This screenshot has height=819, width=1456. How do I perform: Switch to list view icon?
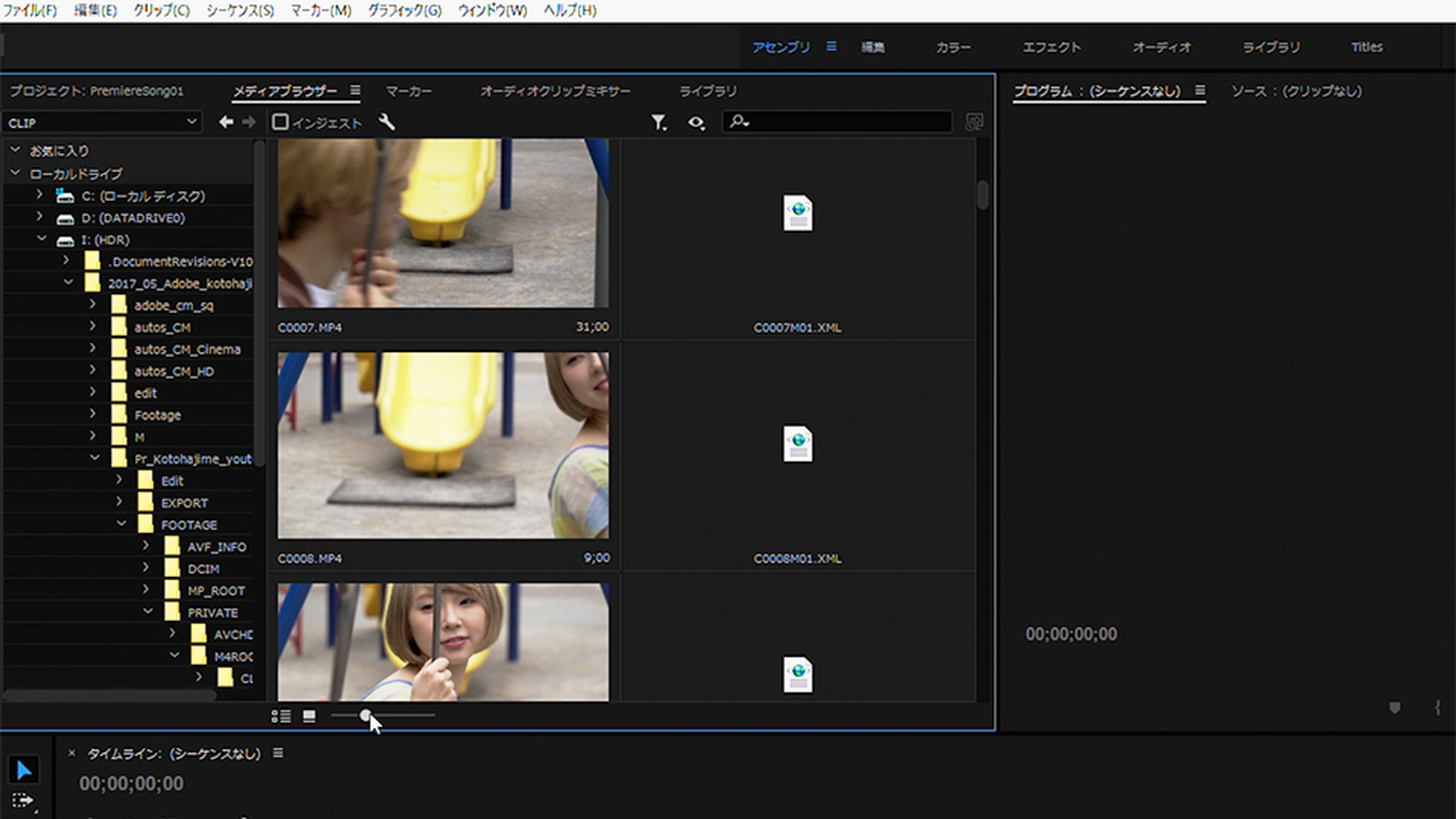click(281, 716)
